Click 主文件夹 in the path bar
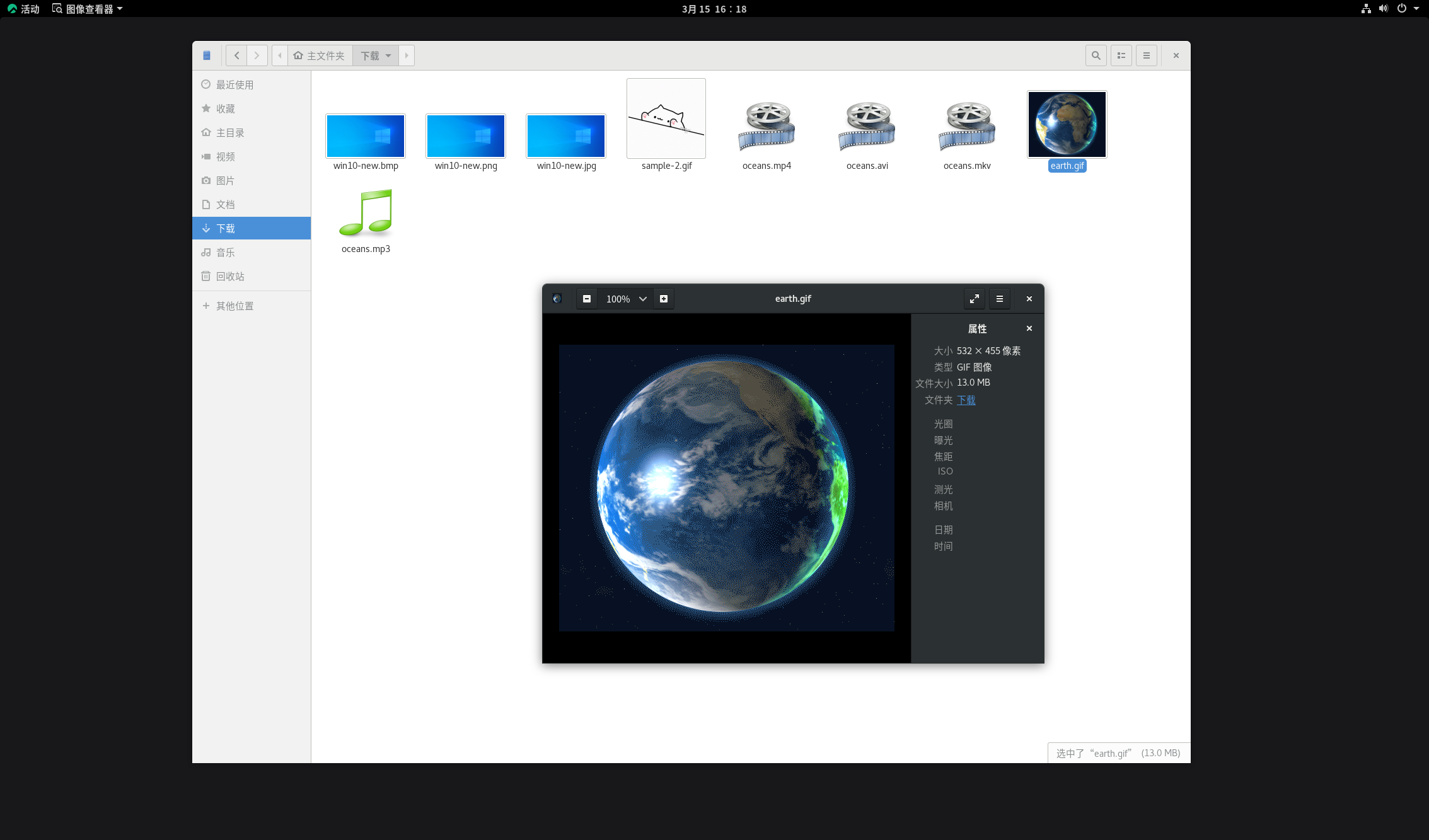The width and height of the screenshot is (1429, 840). pos(320,55)
